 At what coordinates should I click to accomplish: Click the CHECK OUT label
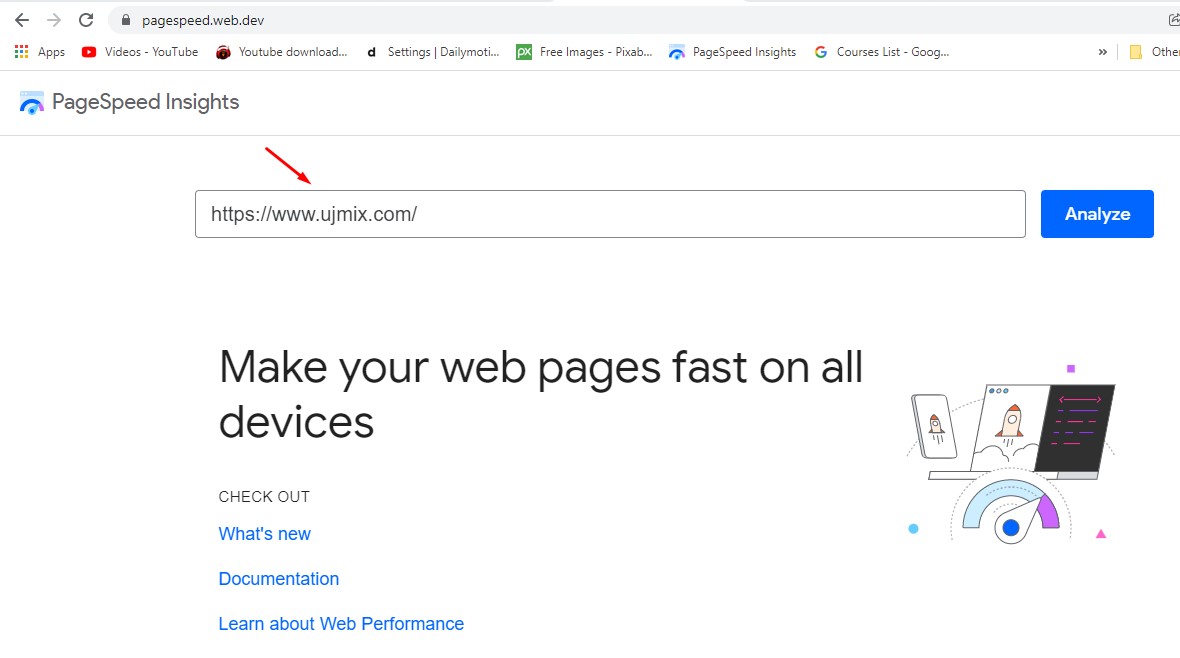264,497
